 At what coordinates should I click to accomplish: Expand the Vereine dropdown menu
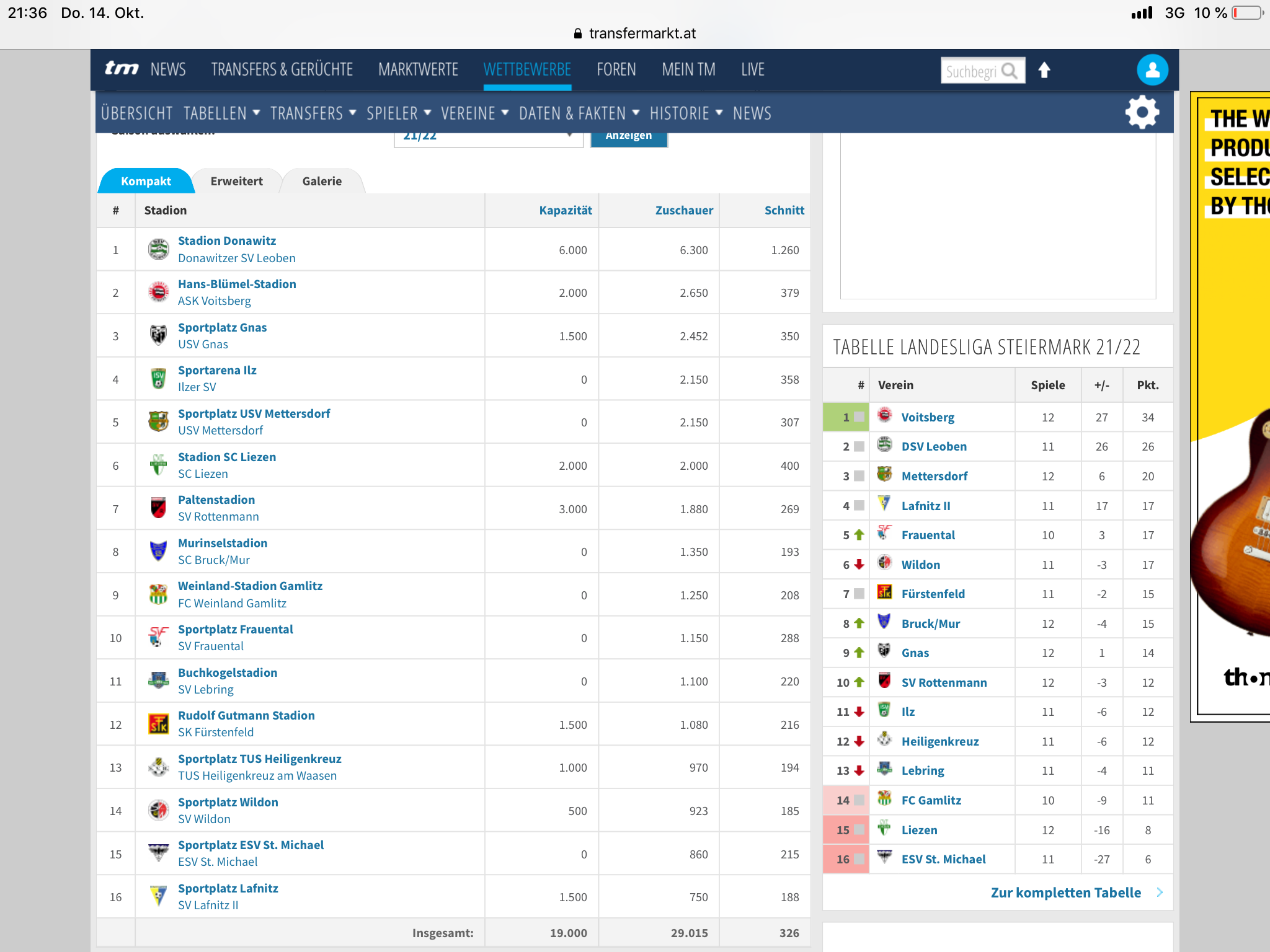click(x=475, y=113)
